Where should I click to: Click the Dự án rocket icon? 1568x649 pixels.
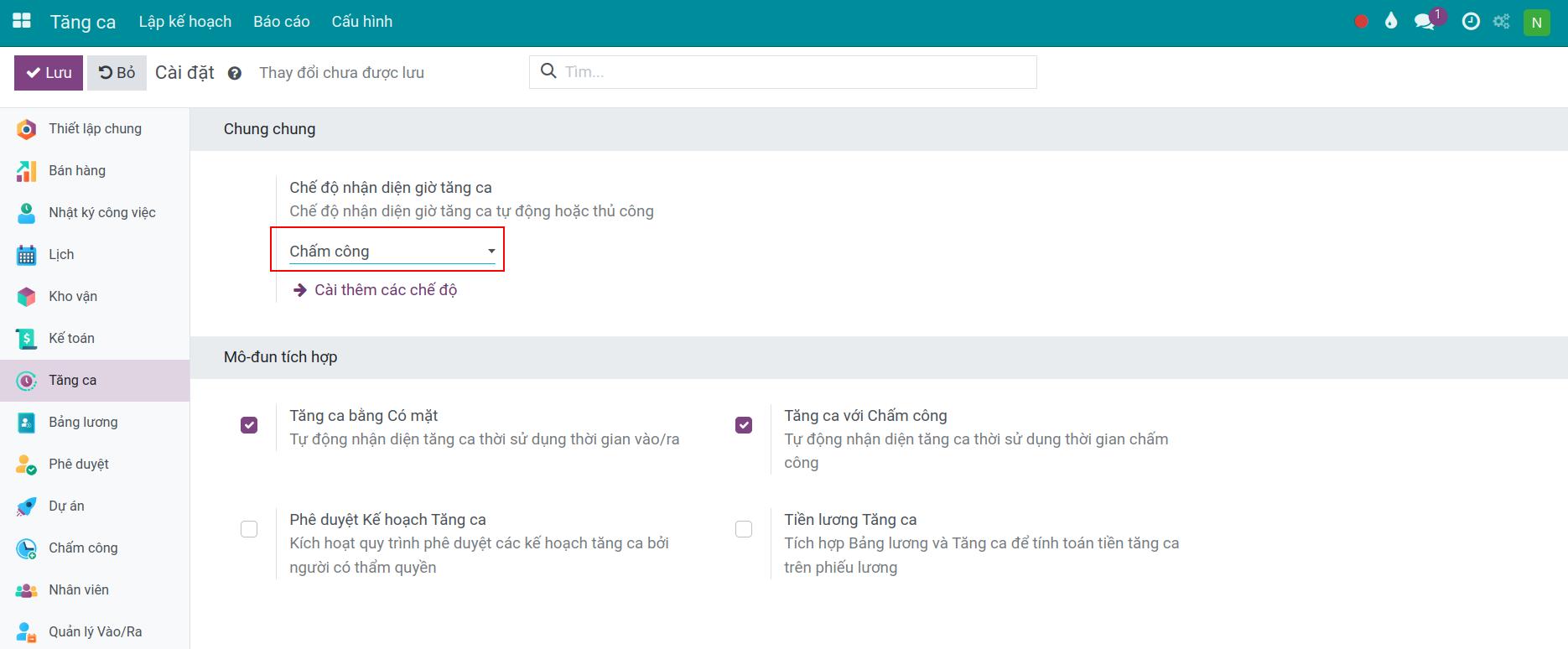click(27, 506)
